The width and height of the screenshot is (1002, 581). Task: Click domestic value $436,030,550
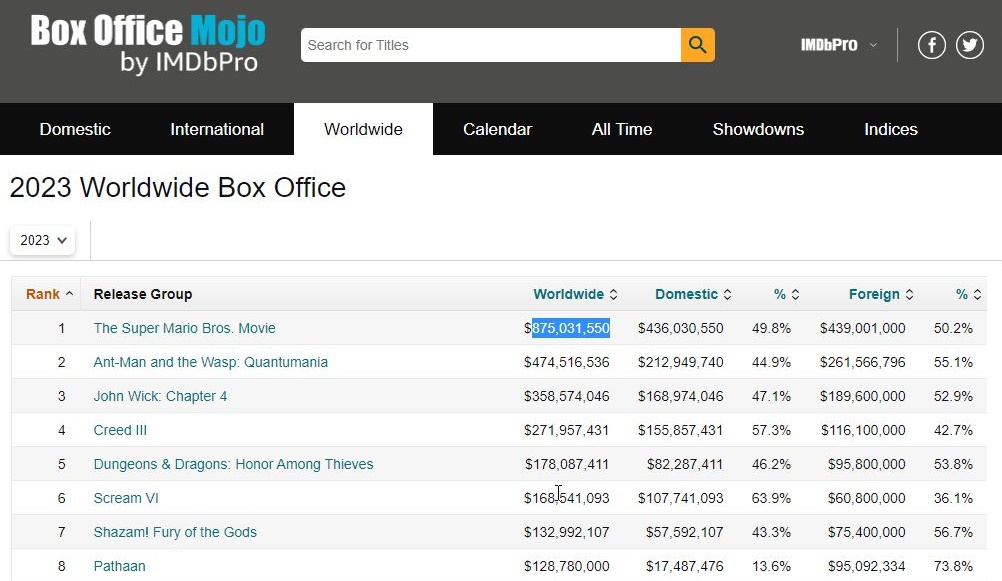coord(681,328)
